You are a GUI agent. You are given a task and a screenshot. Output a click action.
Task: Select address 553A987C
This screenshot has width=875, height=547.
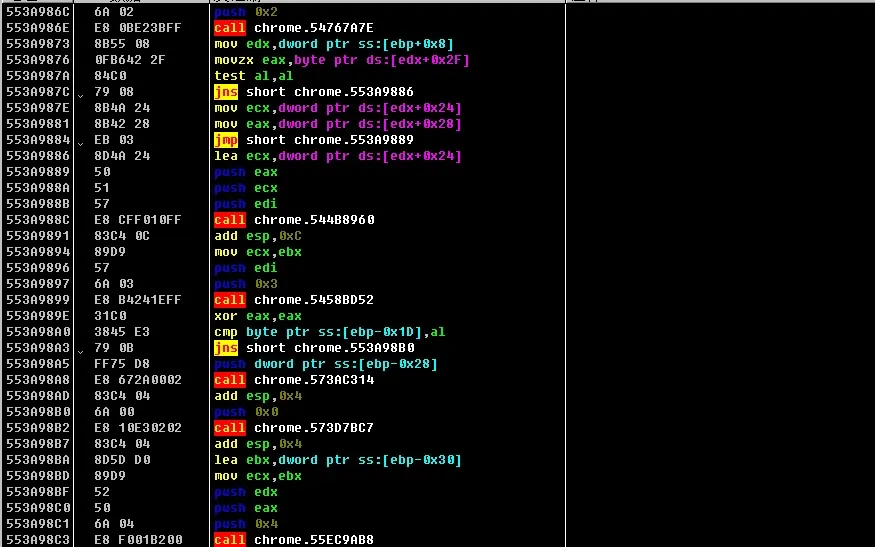click(38, 92)
